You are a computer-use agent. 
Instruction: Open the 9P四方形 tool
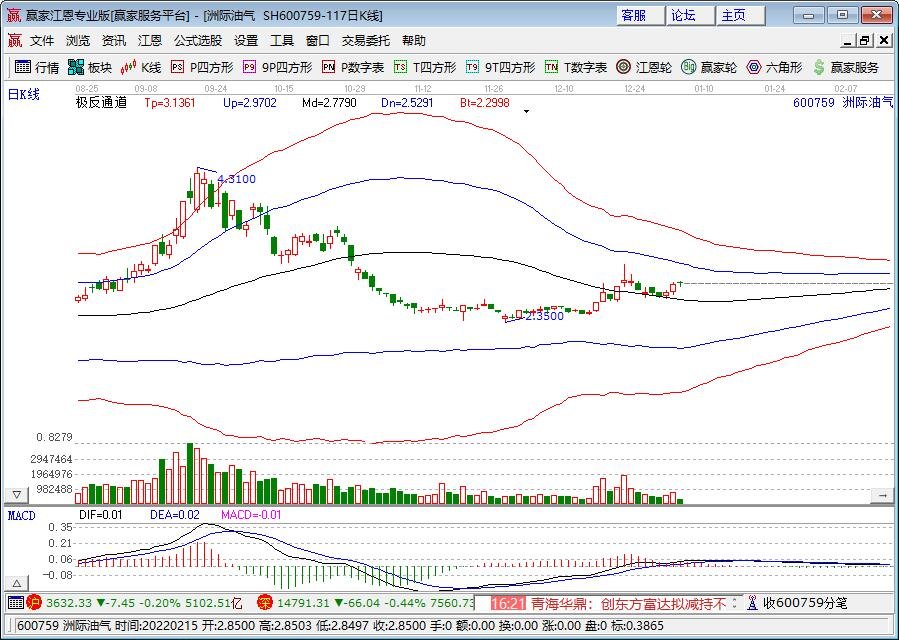point(277,67)
